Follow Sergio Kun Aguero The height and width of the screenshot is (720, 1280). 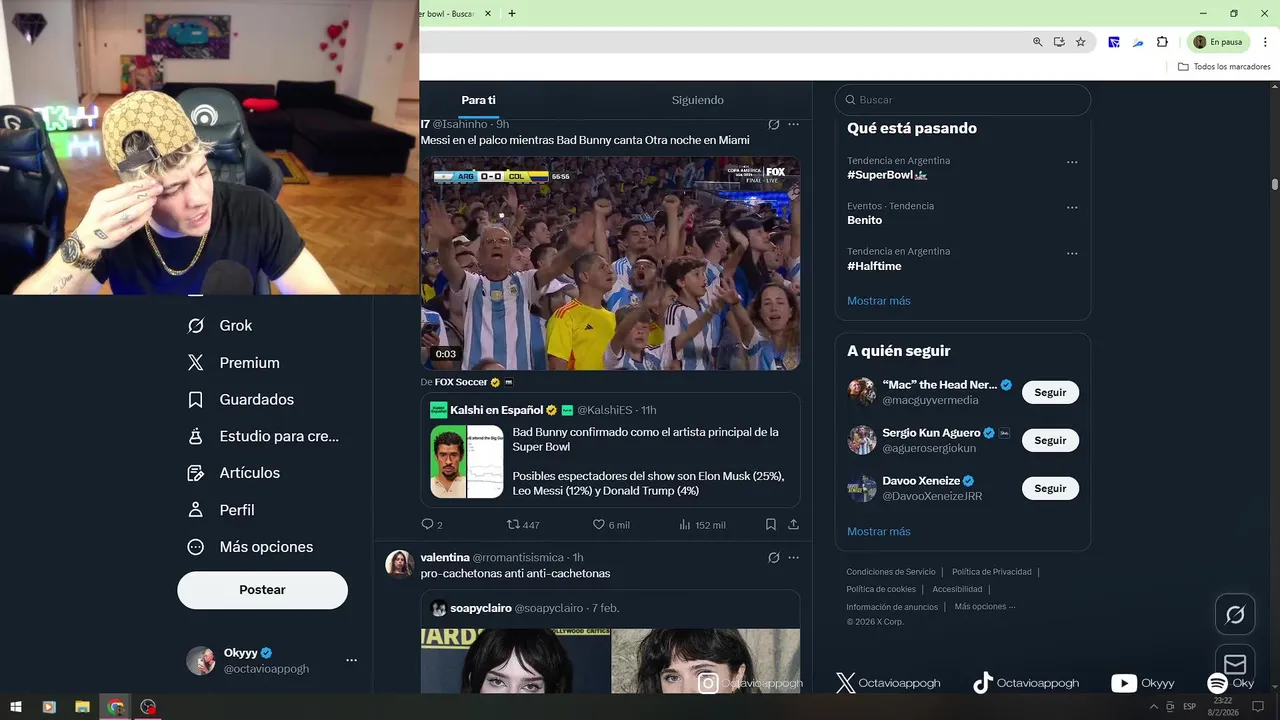point(1050,441)
